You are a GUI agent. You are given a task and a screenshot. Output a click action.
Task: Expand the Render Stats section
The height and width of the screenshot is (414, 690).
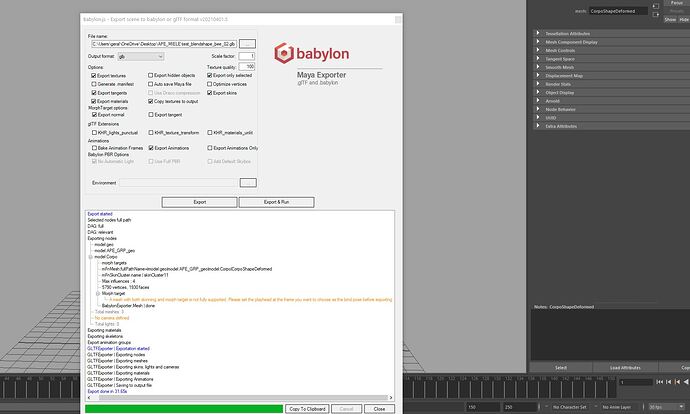pyautogui.click(x=538, y=84)
